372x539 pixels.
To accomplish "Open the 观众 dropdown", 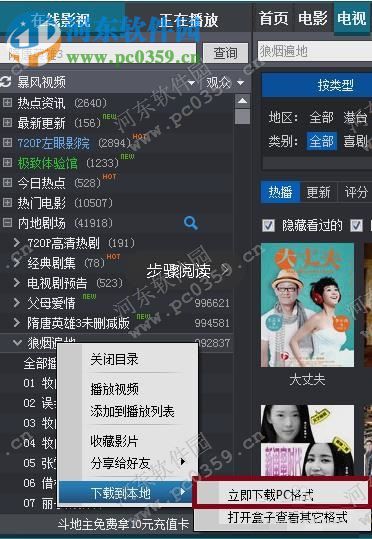I will pos(225,82).
